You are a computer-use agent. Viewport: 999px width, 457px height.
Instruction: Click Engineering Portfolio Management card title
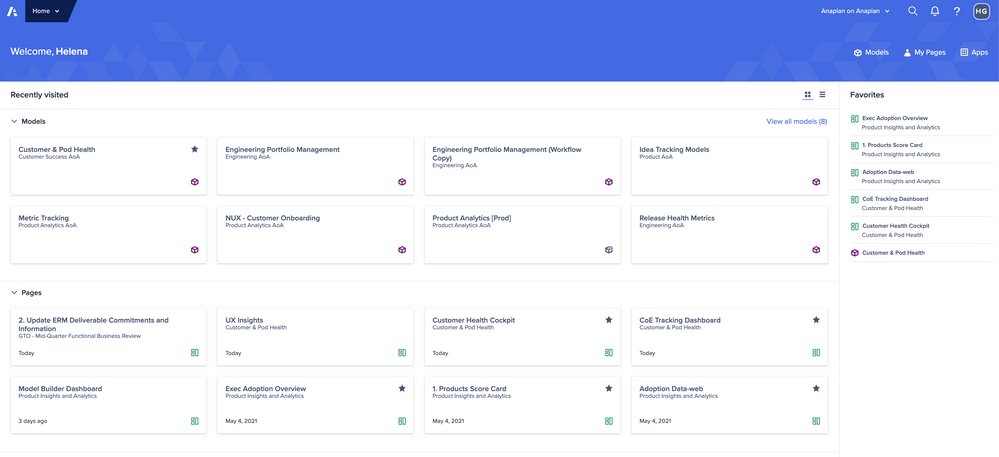pyautogui.click(x=282, y=150)
